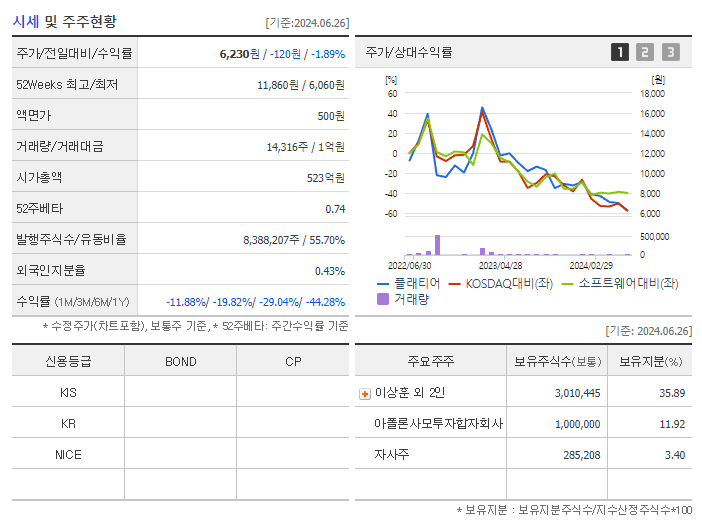The width and height of the screenshot is (702, 525).
Task: Select the 500원 par value
Action: [331, 116]
